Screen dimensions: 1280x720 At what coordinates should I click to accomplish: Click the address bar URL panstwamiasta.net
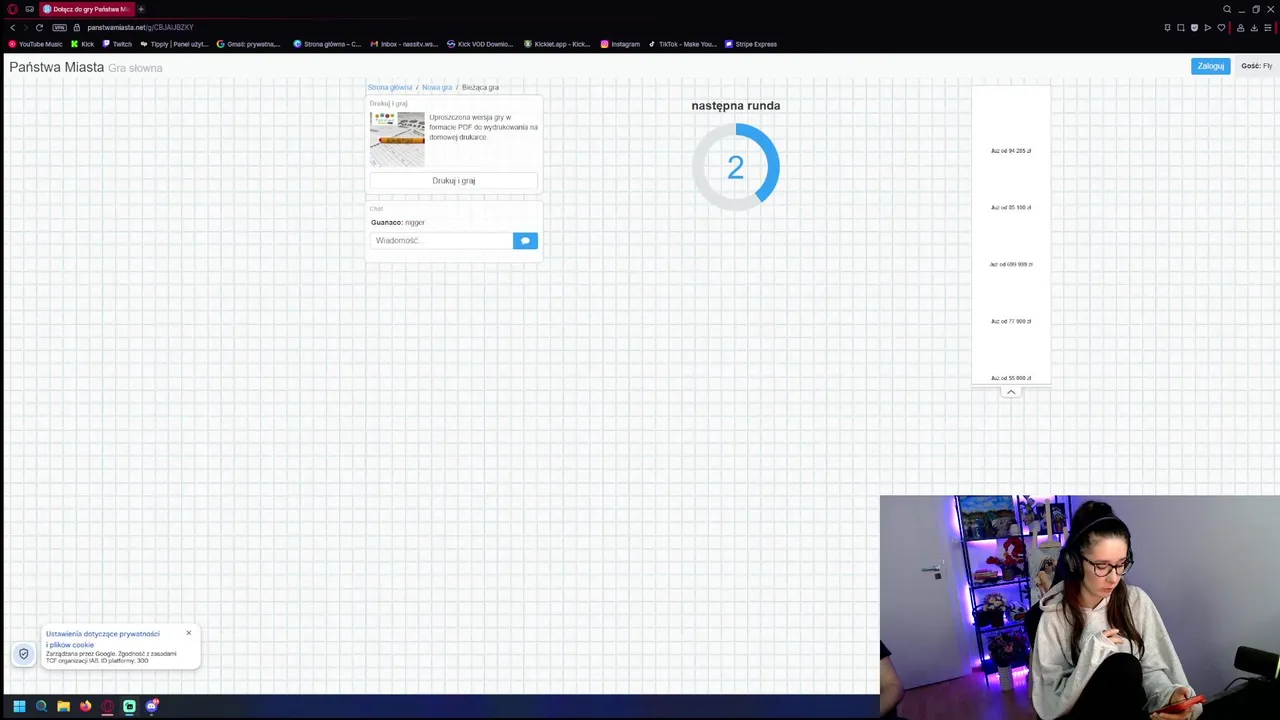(140, 27)
